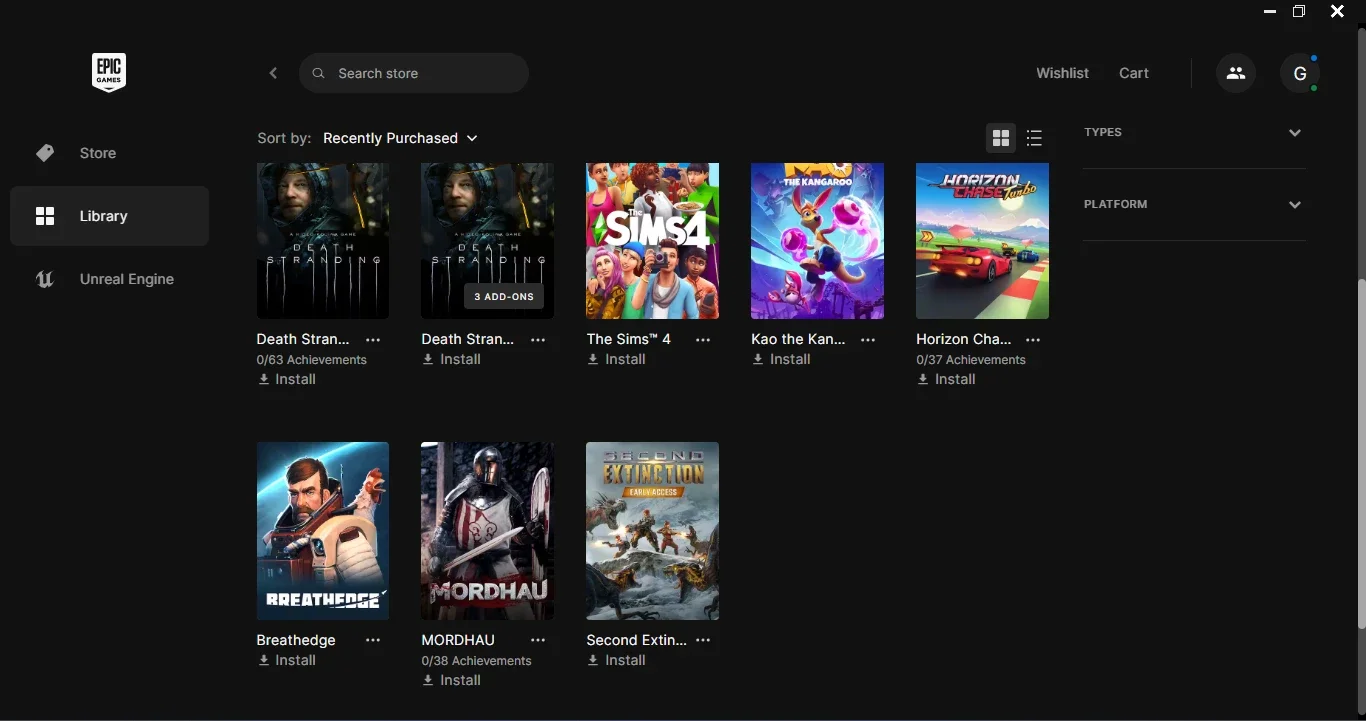
Task: Click the Unreal Engine logo icon
Action: [45, 279]
